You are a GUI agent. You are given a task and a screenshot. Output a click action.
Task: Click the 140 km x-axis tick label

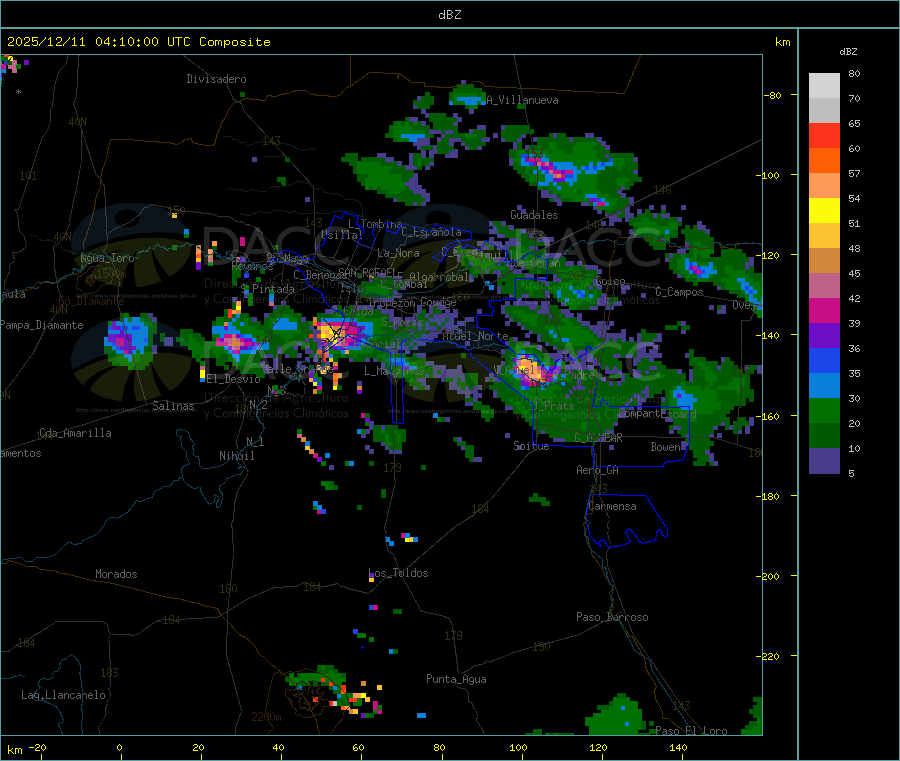678,747
